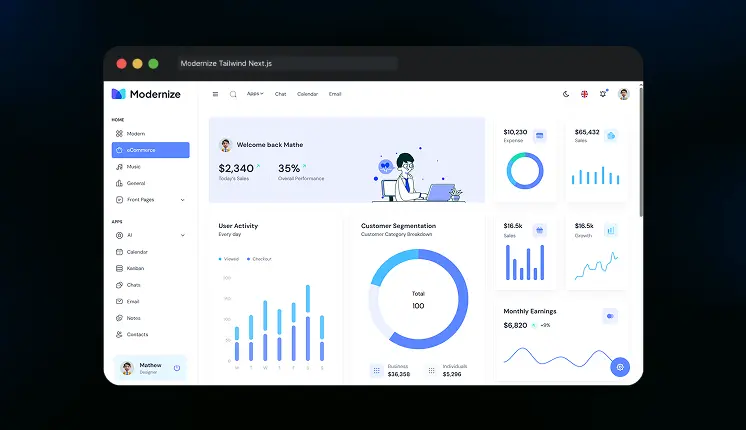Click the Modernize logo
The height and width of the screenshot is (430, 746).
click(x=146, y=94)
